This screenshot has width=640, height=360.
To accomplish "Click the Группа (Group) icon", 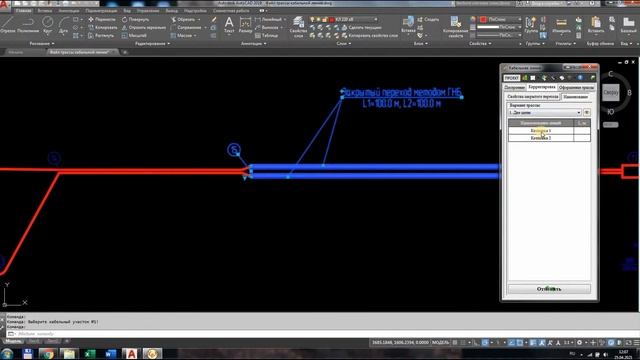I will pyautogui.click(x=531, y=24).
